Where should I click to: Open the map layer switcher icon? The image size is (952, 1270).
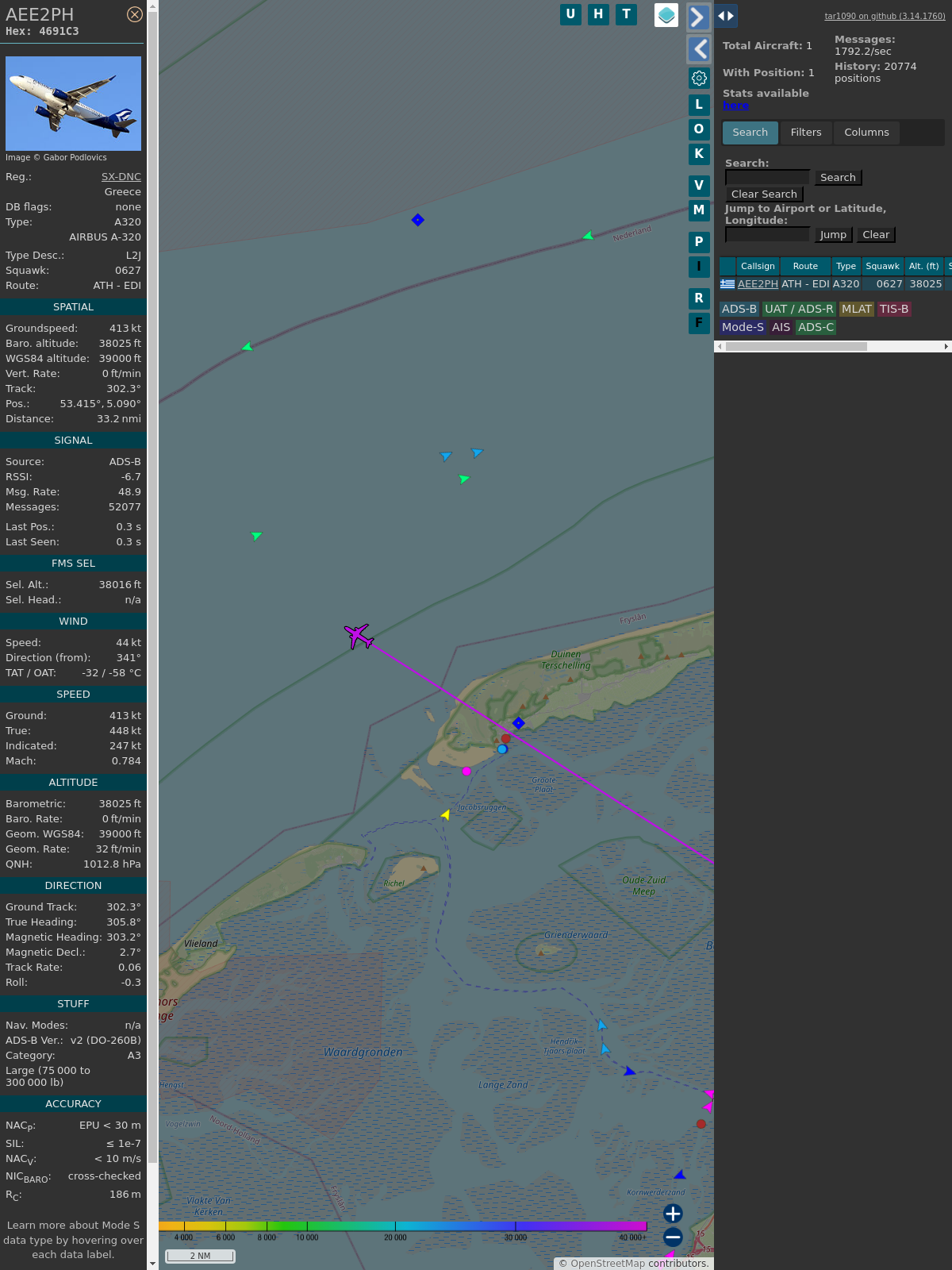pyautogui.click(x=666, y=15)
